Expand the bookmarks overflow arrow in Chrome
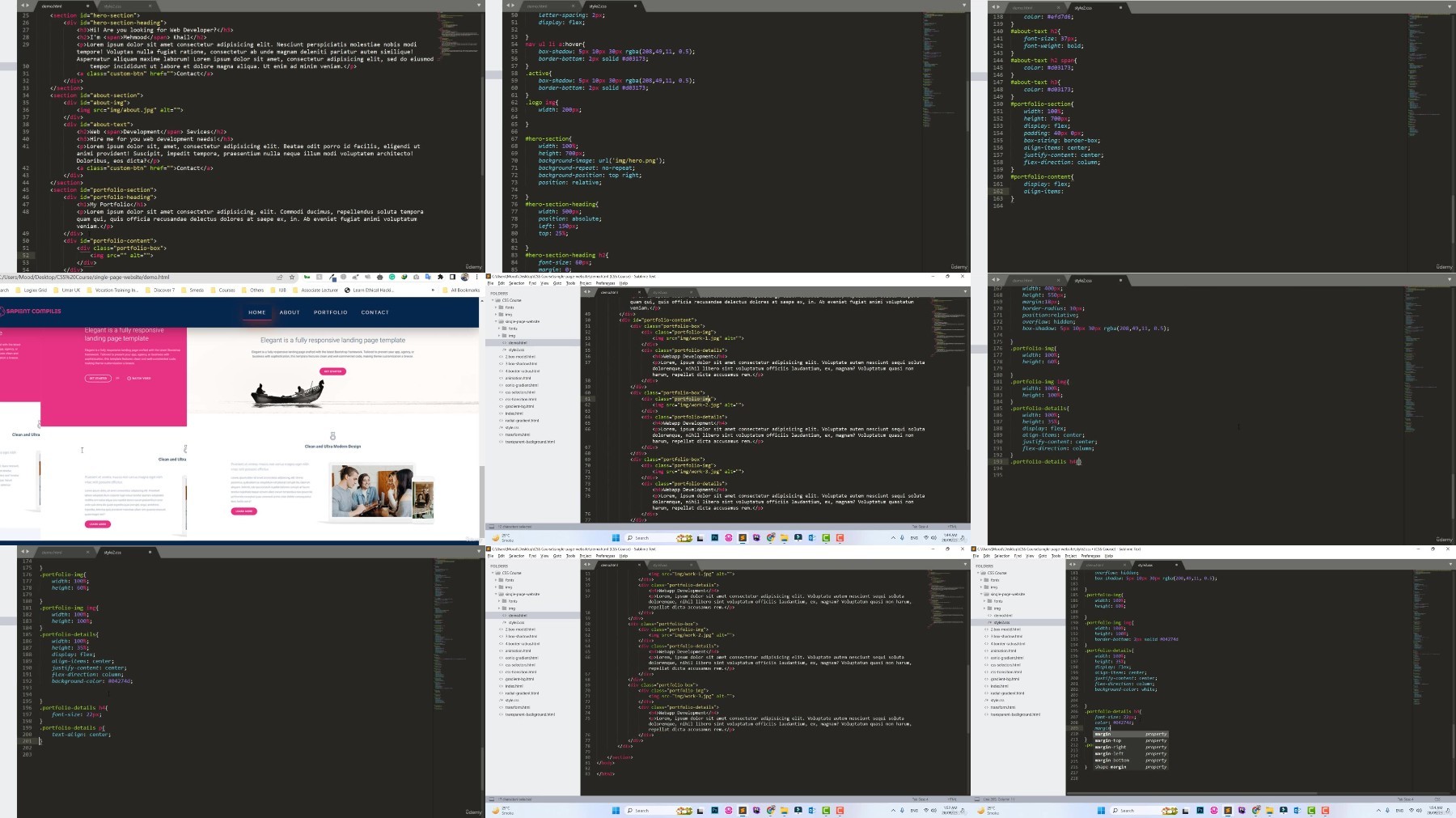 click(433, 290)
